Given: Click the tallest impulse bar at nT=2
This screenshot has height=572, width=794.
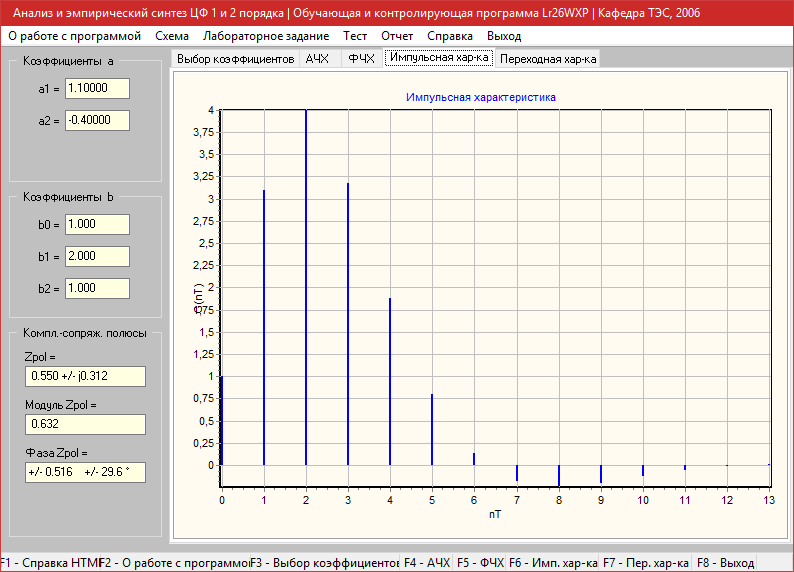Looking at the screenshot, I should tap(306, 288).
